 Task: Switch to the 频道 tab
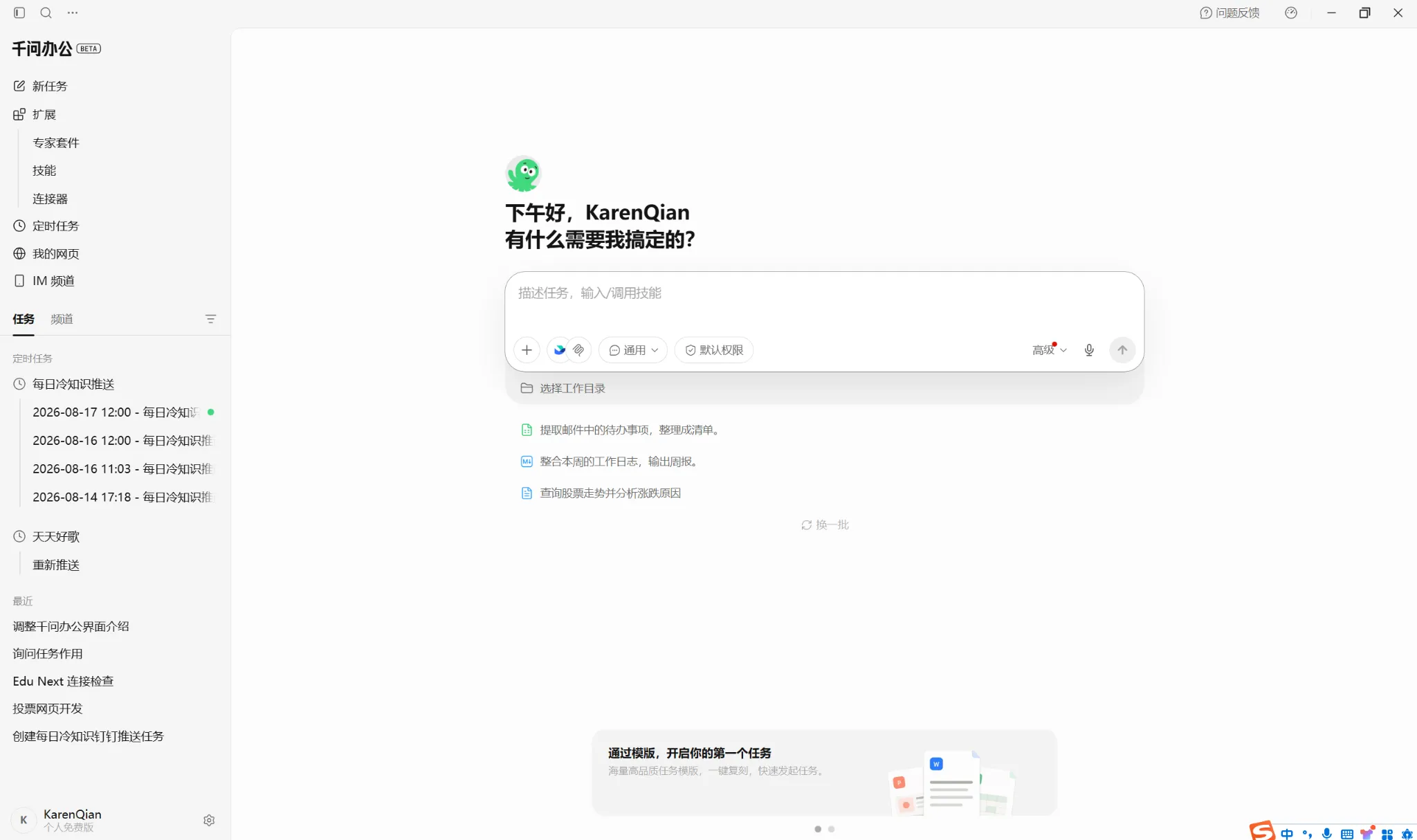point(62,319)
